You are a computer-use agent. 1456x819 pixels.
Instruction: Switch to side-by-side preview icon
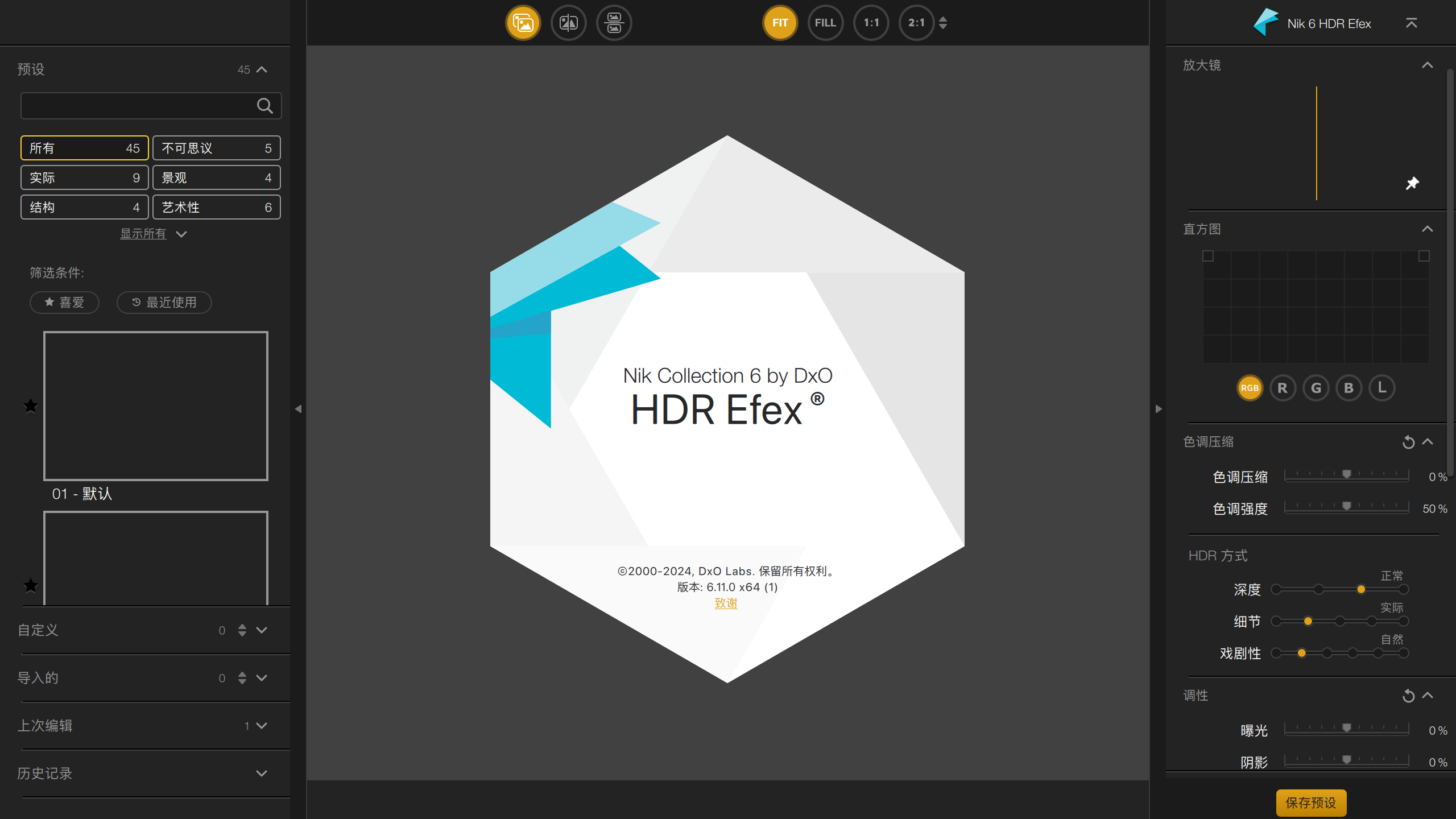(614, 23)
